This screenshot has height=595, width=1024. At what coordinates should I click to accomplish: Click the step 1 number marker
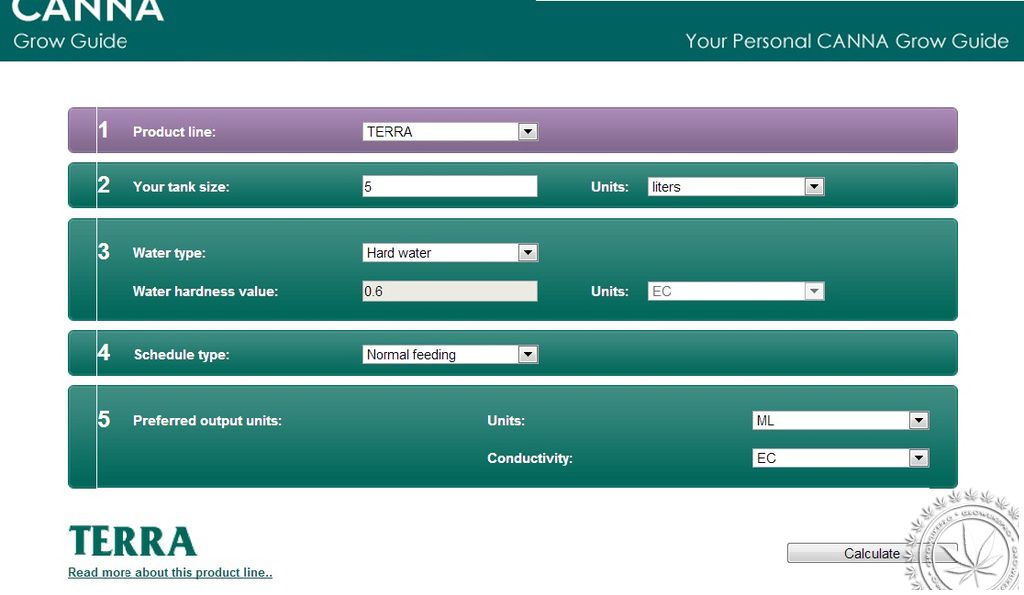103,129
